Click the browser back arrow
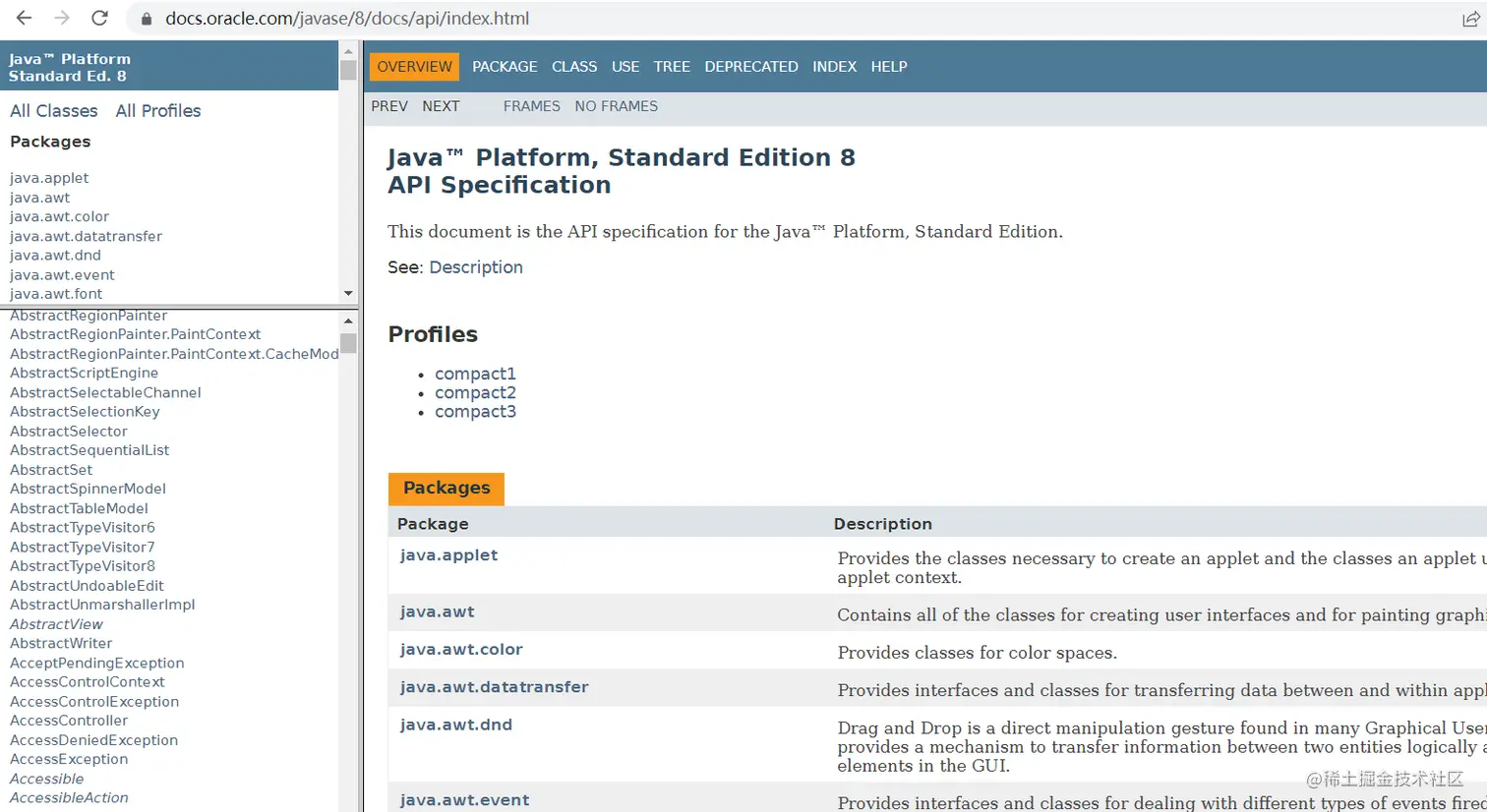Screen dimensions: 1487x812 pos(24,18)
